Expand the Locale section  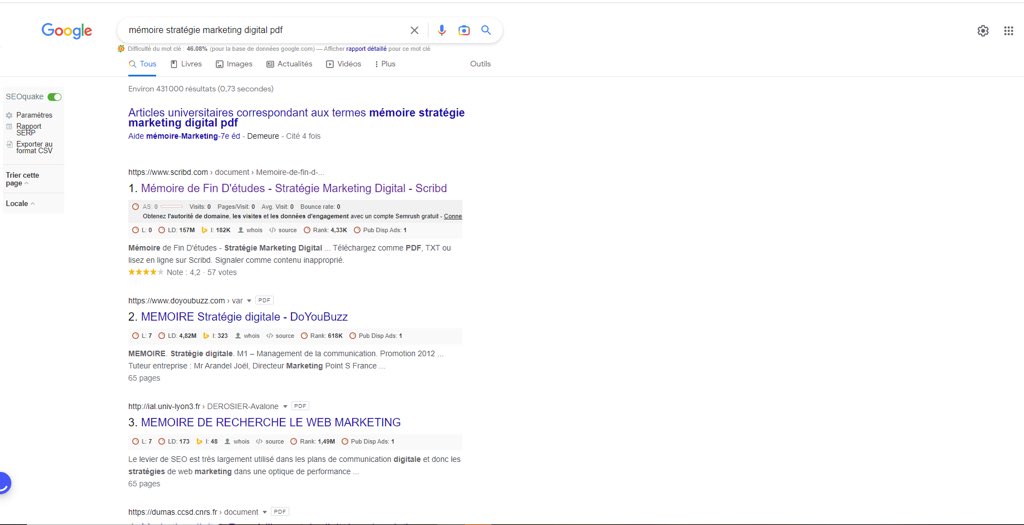tap(20, 203)
